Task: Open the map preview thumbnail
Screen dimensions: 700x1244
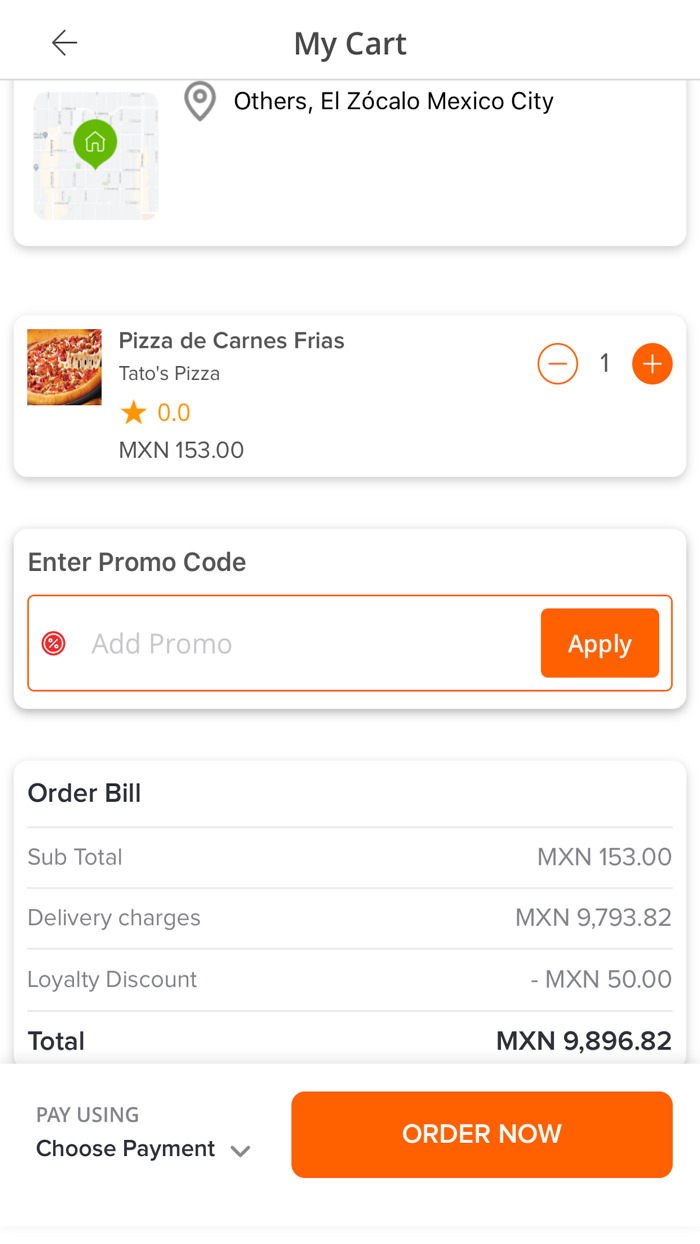Action: [x=95, y=155]
